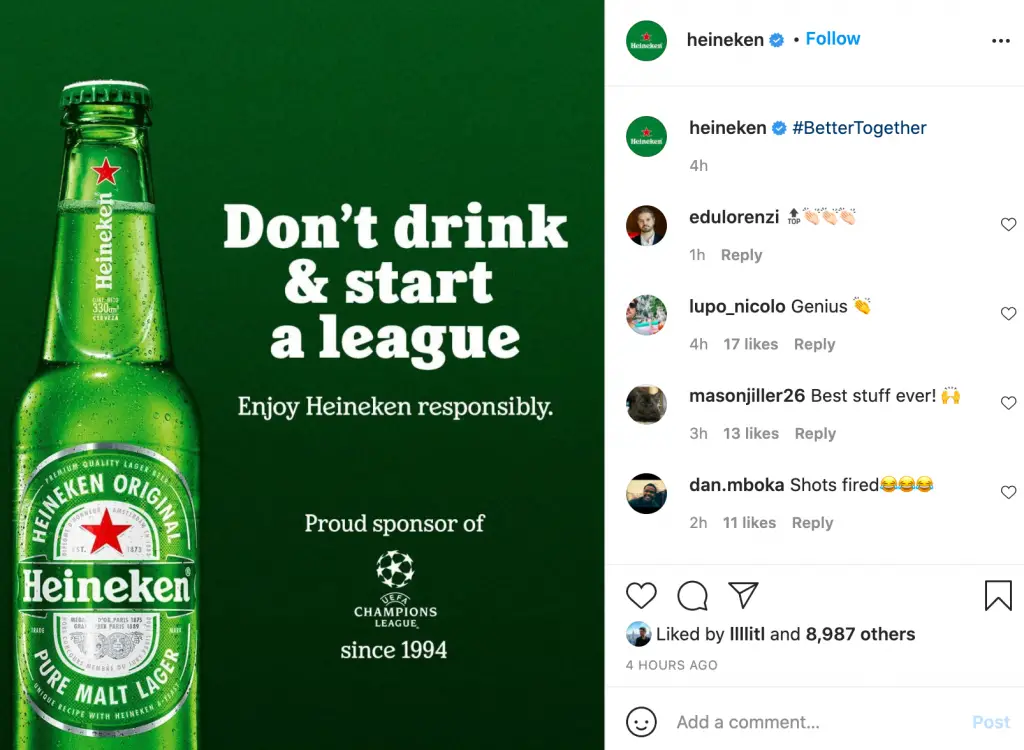Open the emoji picker smiley icon
The width and height of the screenshot is (1024, 750).
(x=641, y=722)
